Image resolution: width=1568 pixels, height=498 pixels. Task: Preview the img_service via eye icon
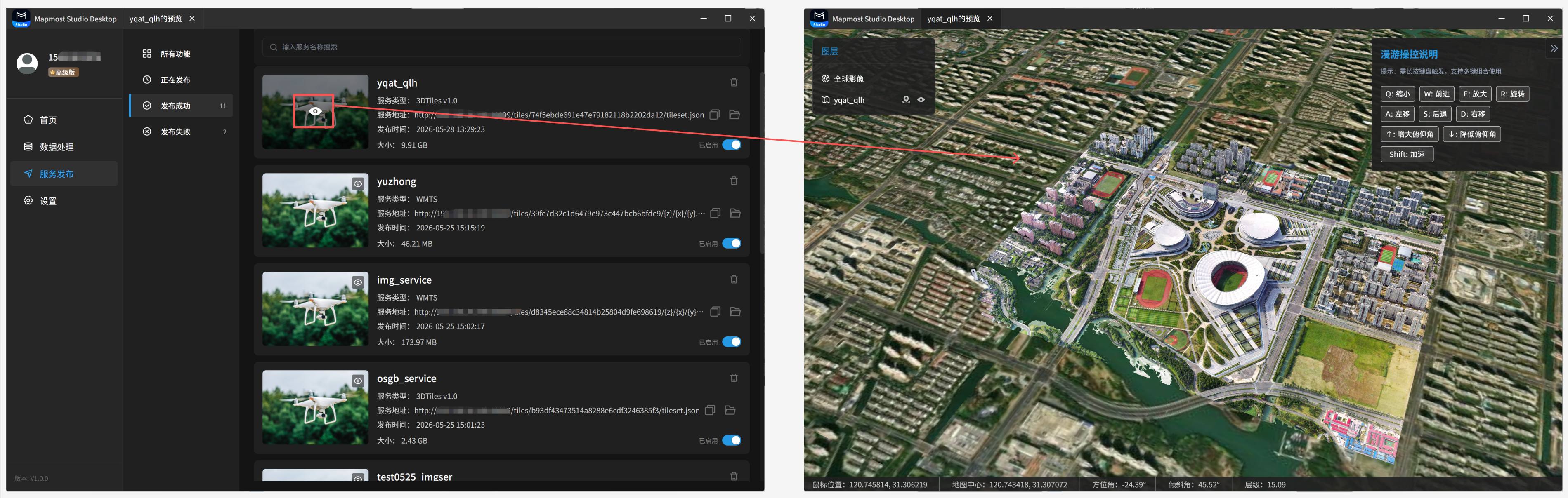pos(358,282)
